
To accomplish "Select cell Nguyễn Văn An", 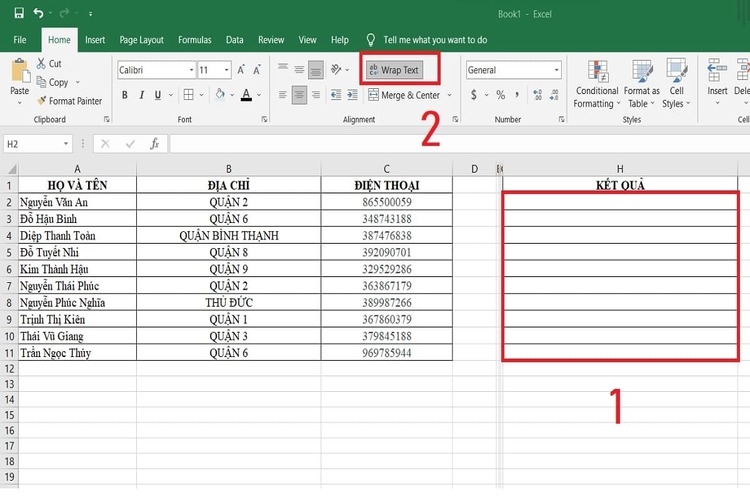I will click(77, 202).
